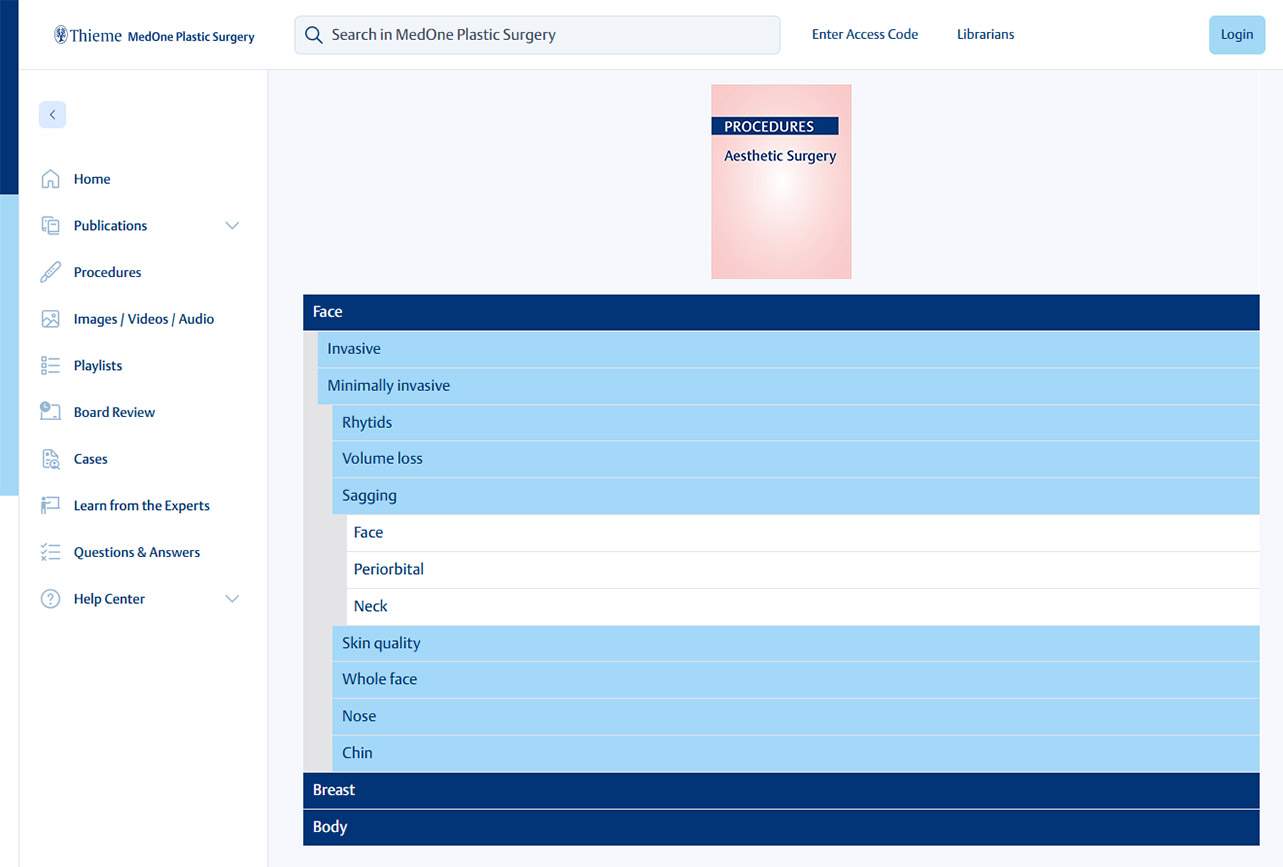Click the Questions & Answers checklist icon
This screenshot has width=1283, height=867.
tap(50, 551)
